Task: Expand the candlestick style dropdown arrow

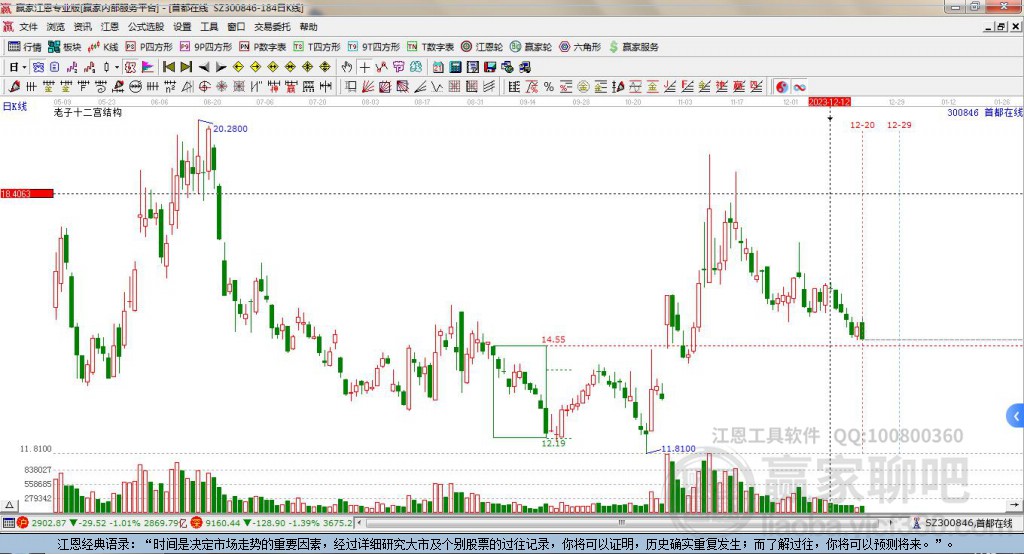Action: [x=117, y=67]
